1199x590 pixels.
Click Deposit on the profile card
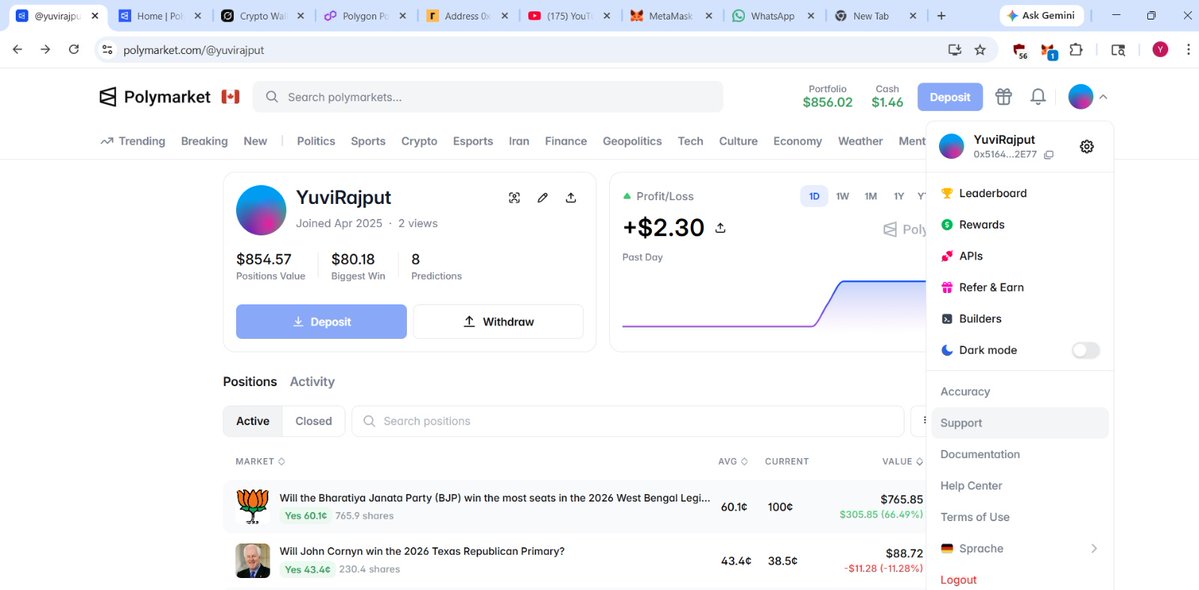[x=321, y=322]
